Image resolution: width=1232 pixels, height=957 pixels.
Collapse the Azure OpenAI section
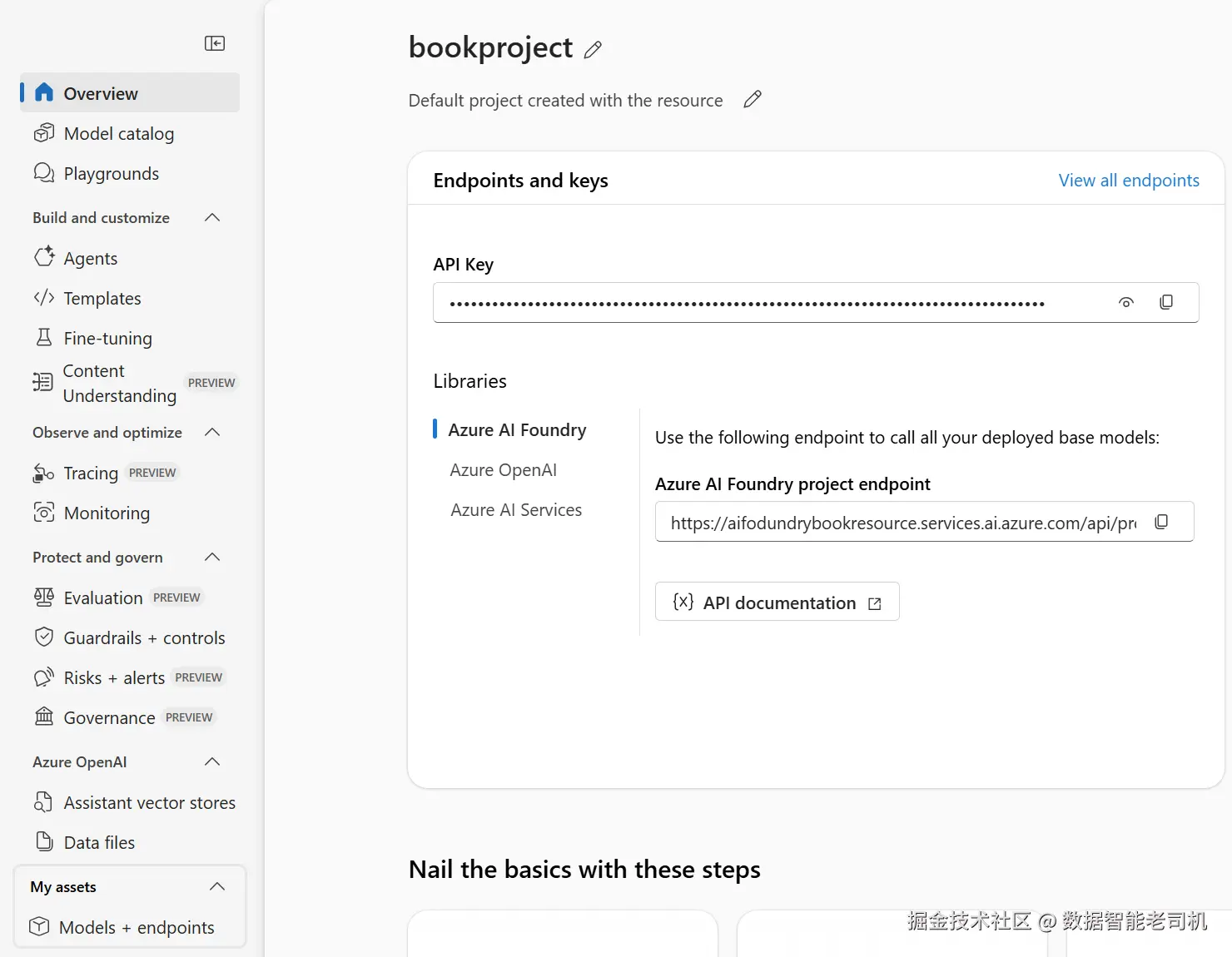(212, 761)
